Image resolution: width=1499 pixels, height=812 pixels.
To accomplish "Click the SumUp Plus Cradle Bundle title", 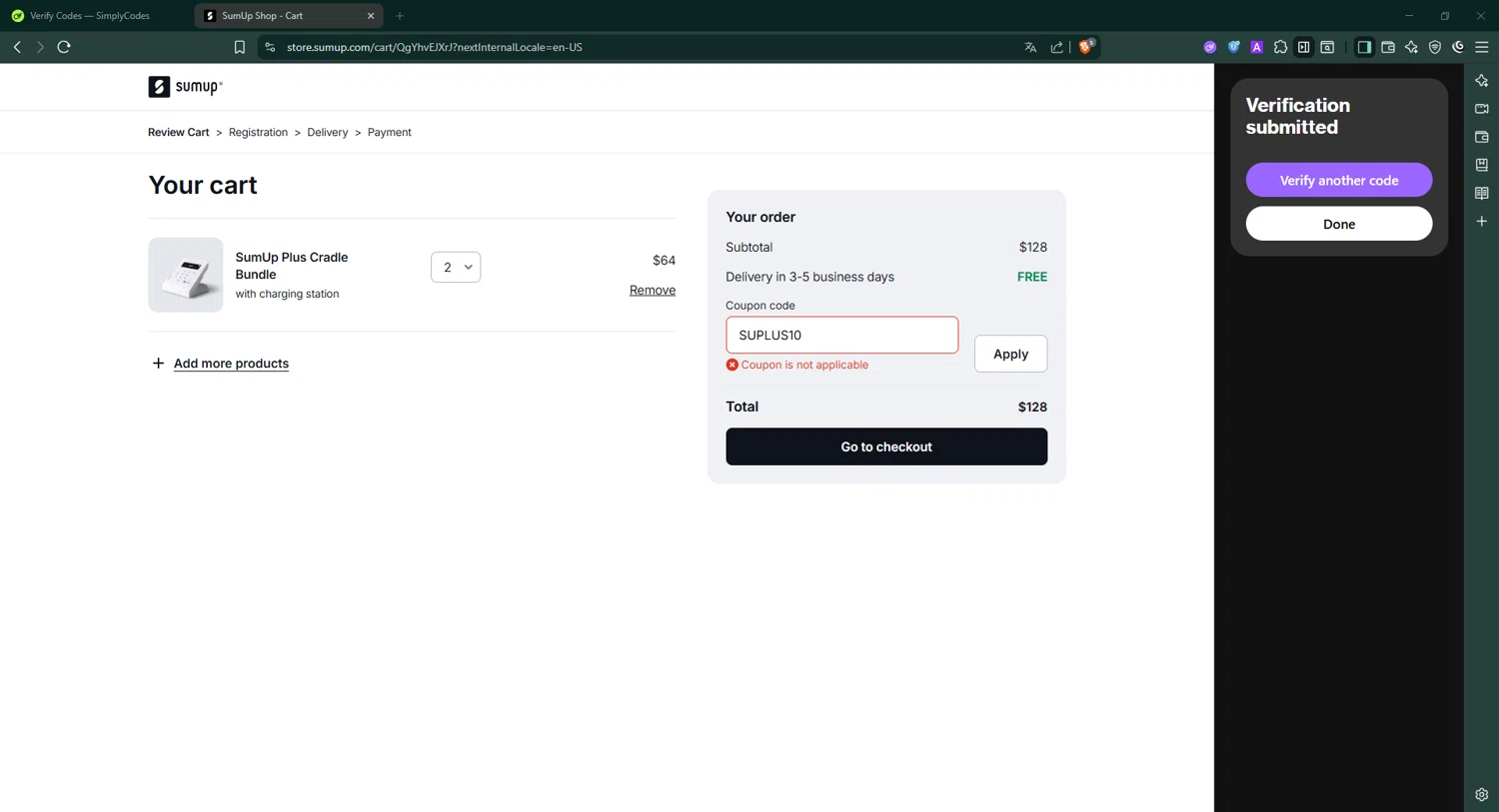I will tap(292, 266).
